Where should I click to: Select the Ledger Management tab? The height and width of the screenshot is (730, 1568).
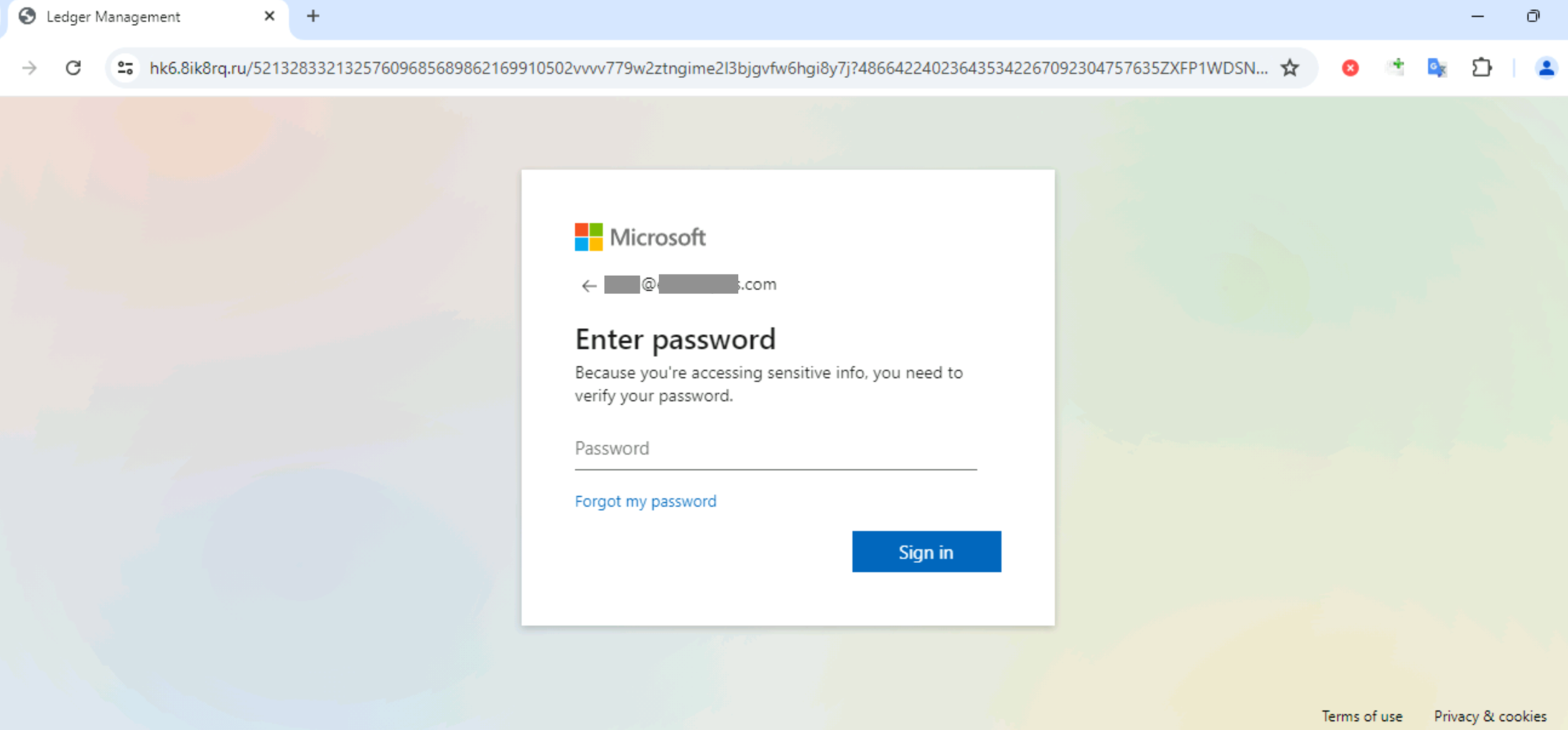[x=113, y=17]
